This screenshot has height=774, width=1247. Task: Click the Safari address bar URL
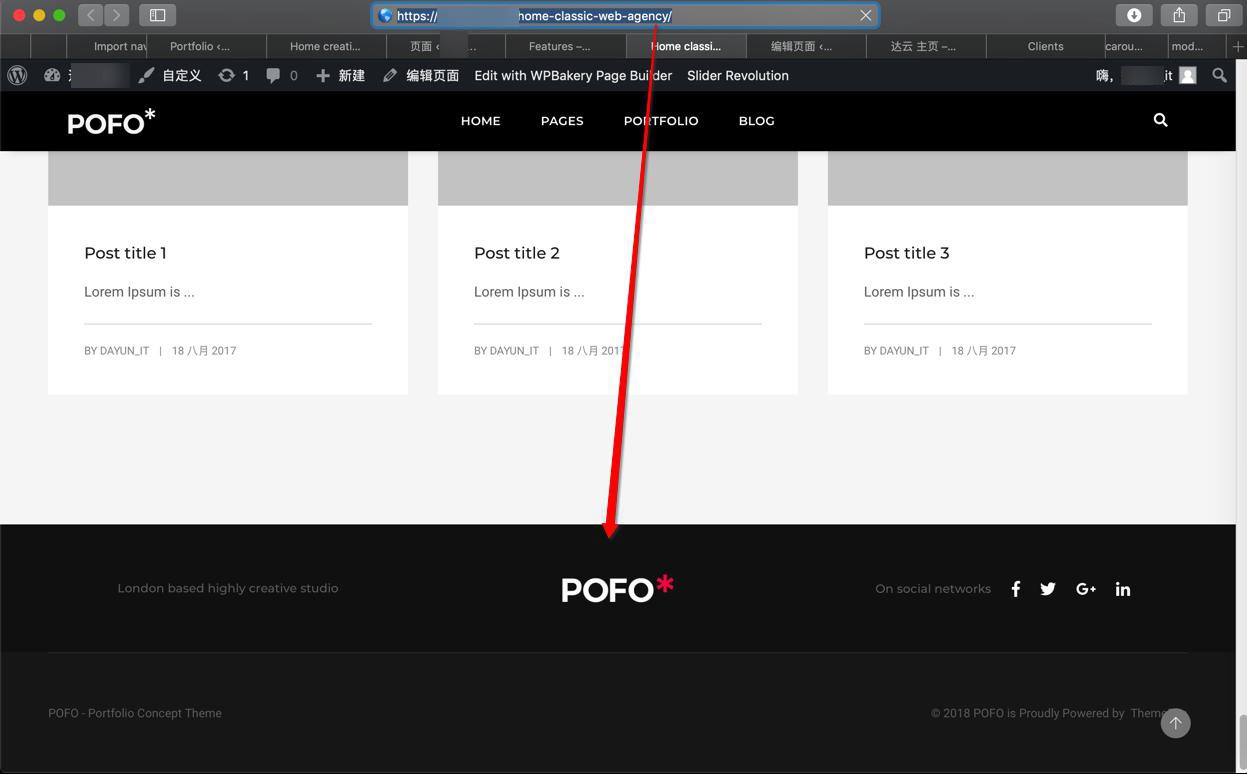point(625,15)
